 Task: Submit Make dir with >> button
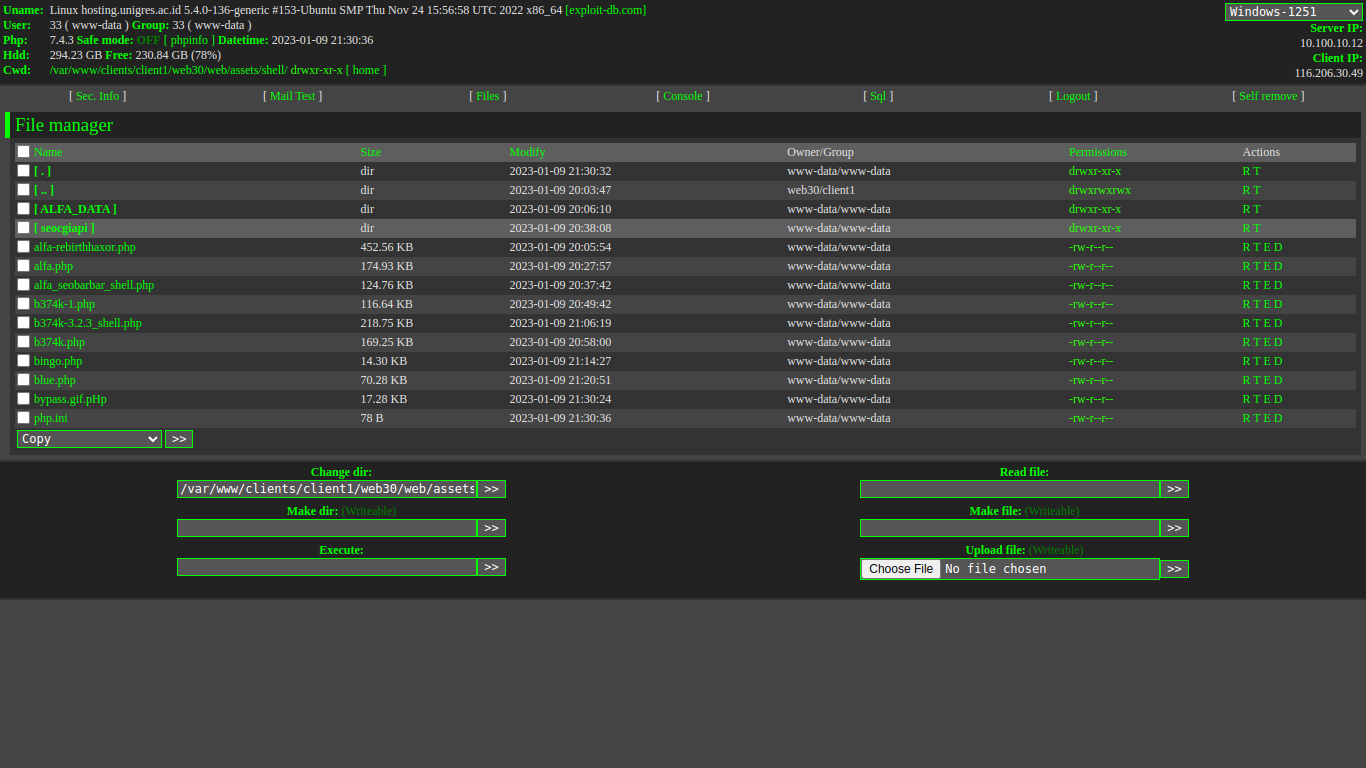491,528
